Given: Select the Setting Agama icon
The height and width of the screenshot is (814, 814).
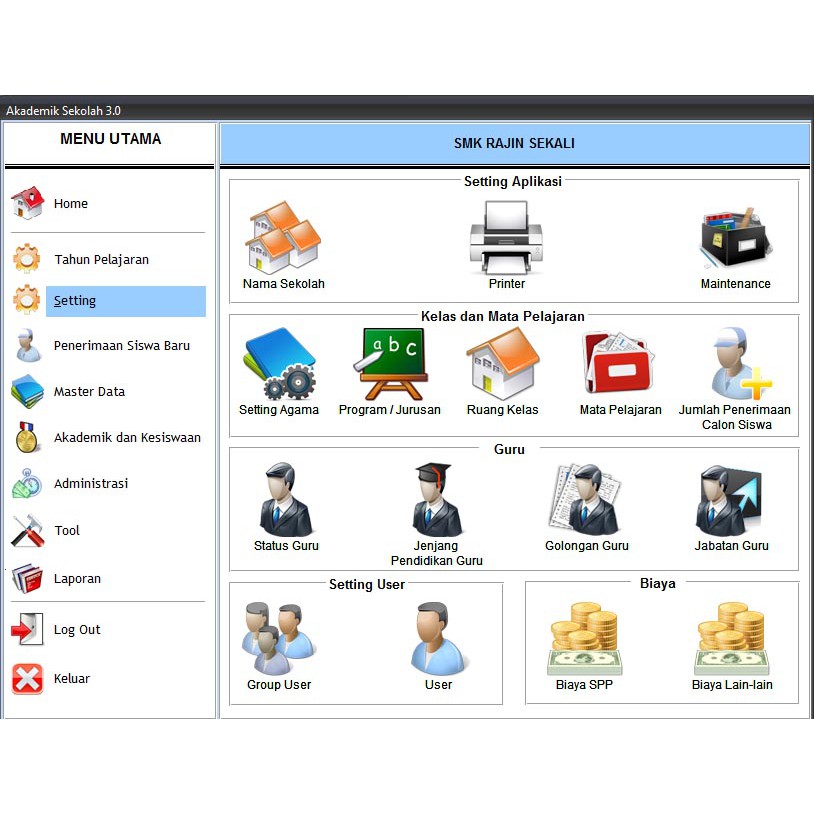Looking at the screenshot, I should [278, 365].
